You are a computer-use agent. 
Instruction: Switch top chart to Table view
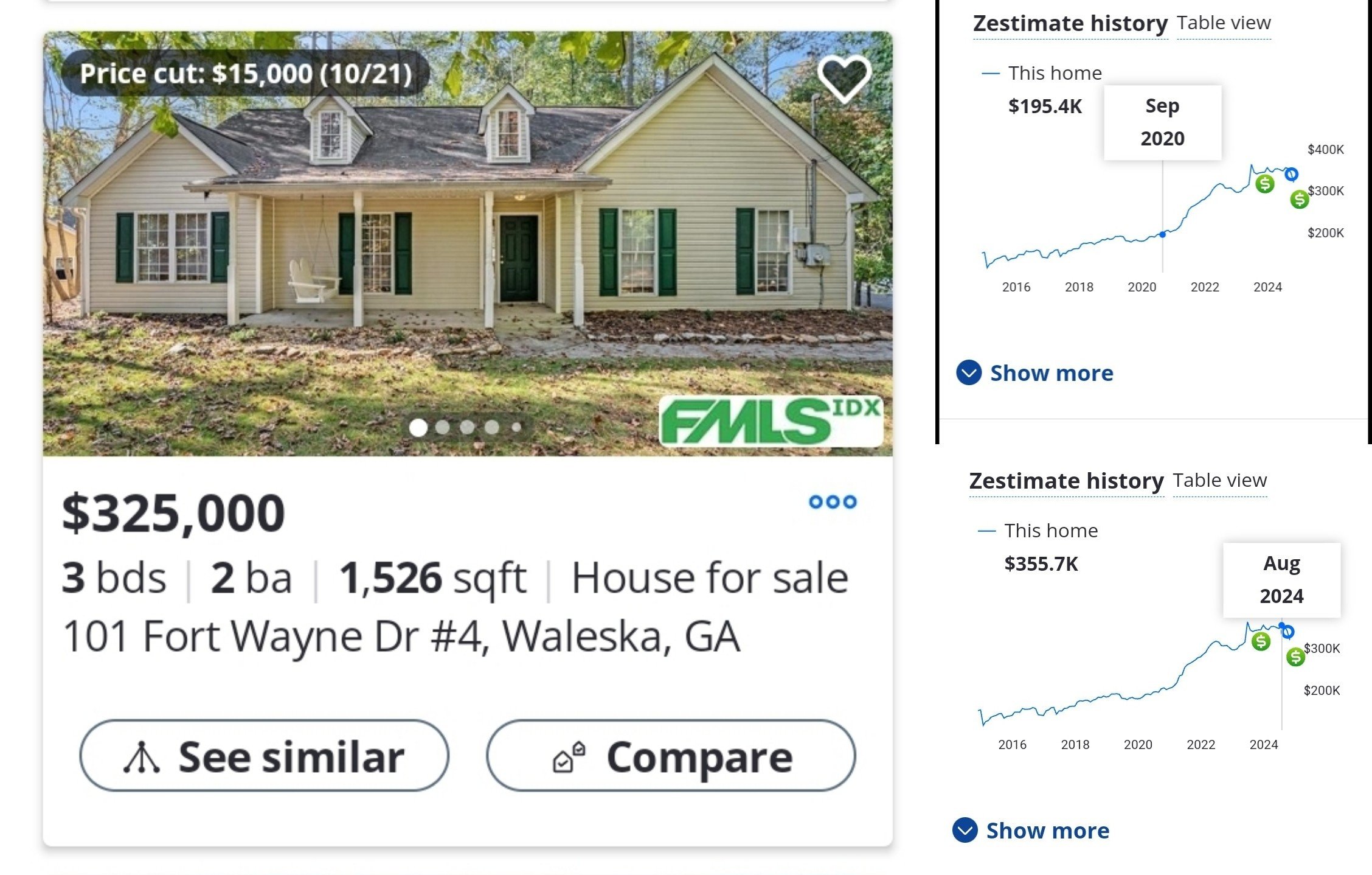[x=1224, y=23]
